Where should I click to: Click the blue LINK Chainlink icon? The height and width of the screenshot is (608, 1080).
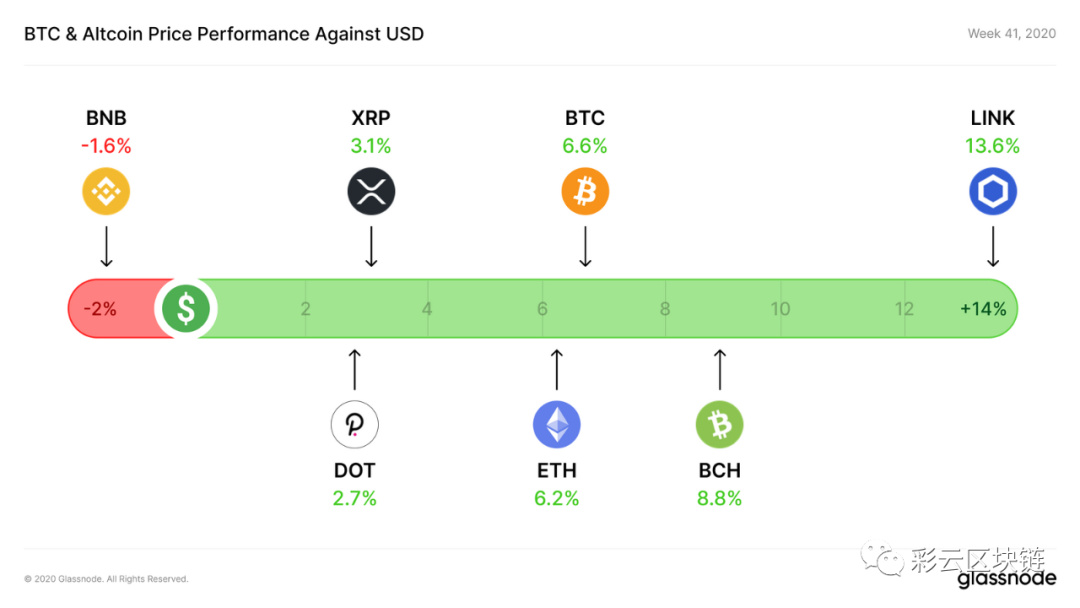click(x=993, y=191)
